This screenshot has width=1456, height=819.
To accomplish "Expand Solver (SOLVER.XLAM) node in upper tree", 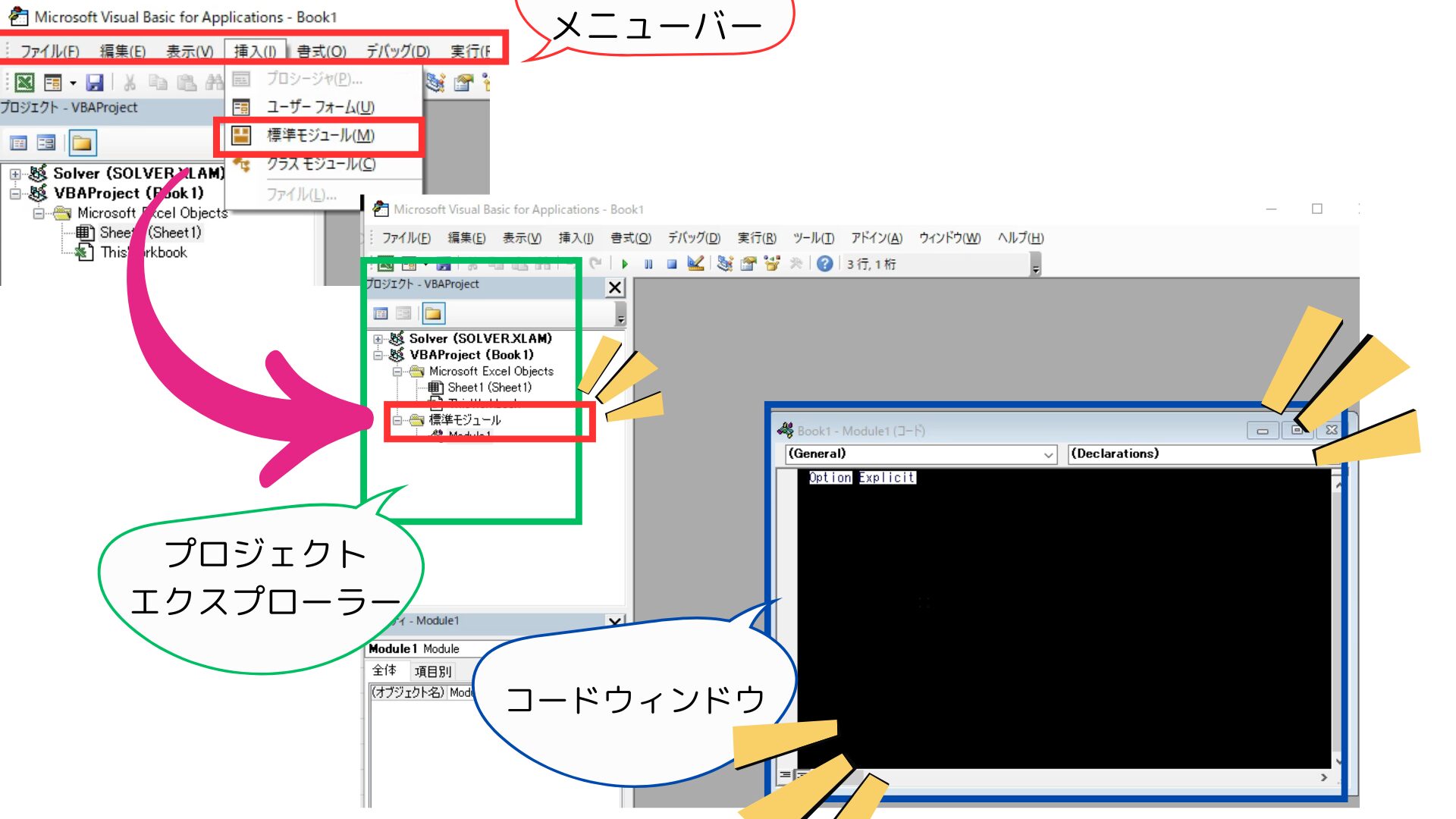I will [15, 174].
